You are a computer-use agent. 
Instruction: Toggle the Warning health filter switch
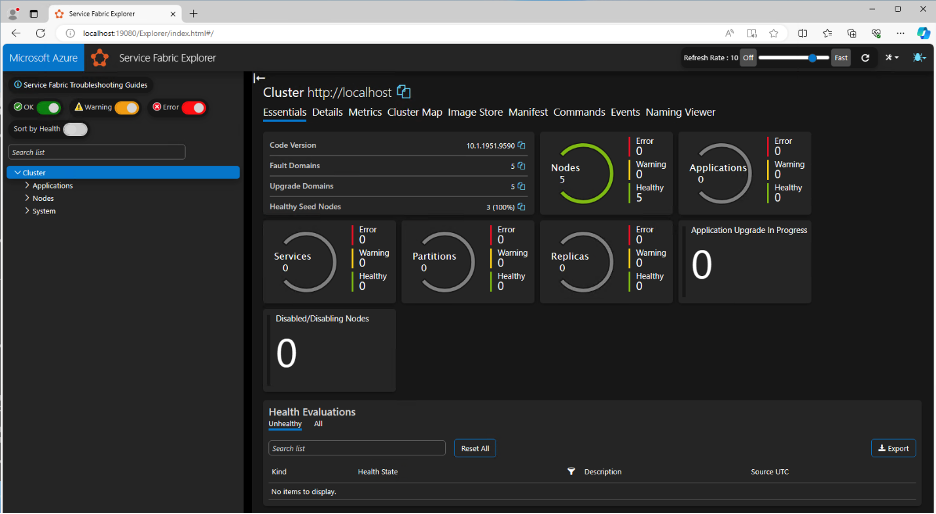tap(127, 107)
